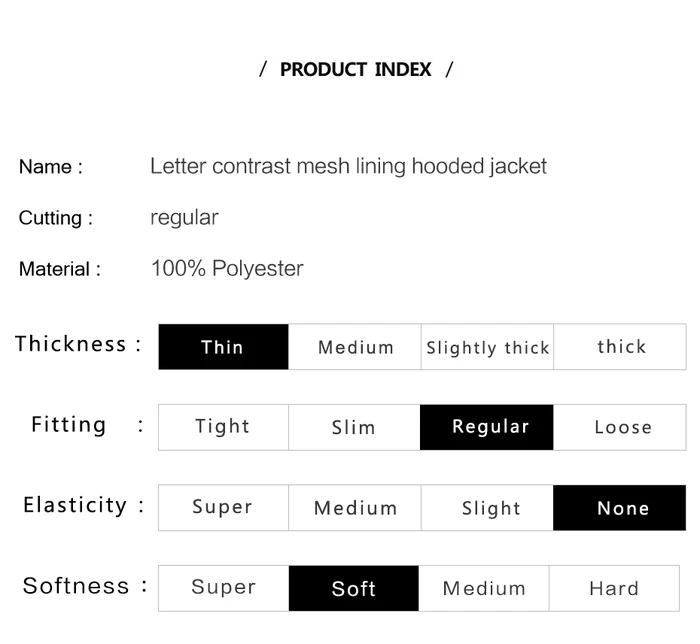700x644 pixels.
Task: Select Super in the Softness row
Action: pyautogui.click(x=223, y=588)
